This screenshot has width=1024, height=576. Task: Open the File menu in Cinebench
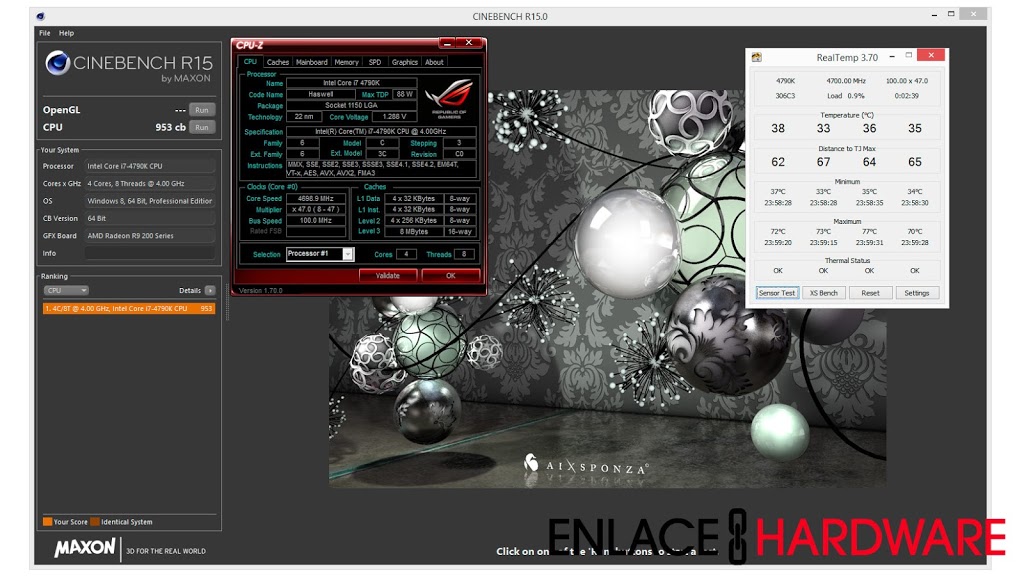pyautogui.click(x=44, y=33)
